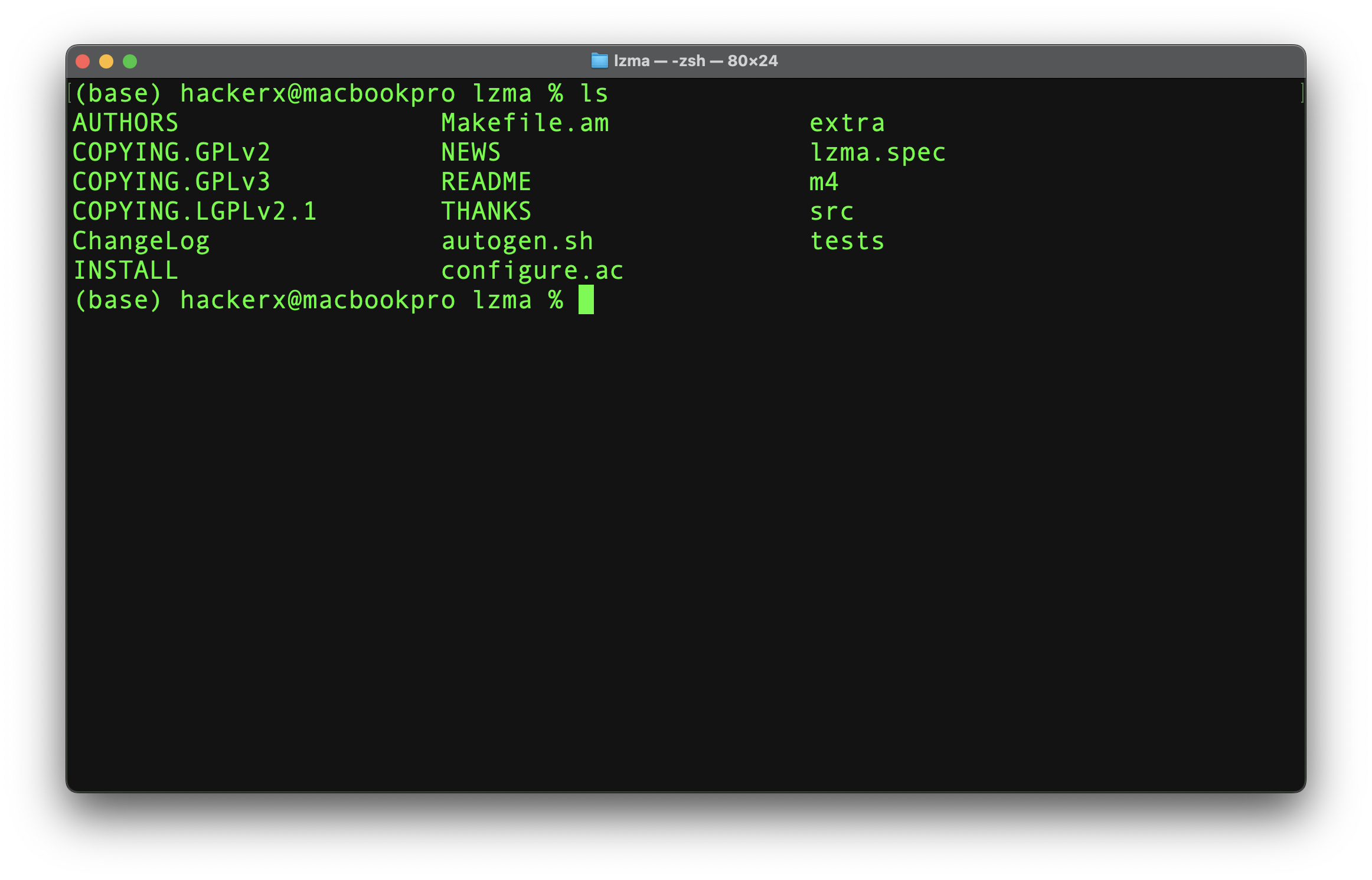Viewport: 1372px width, 880px height.
Task: Click '(base)' on the bottom prompt line
Action: coord(118,300)
